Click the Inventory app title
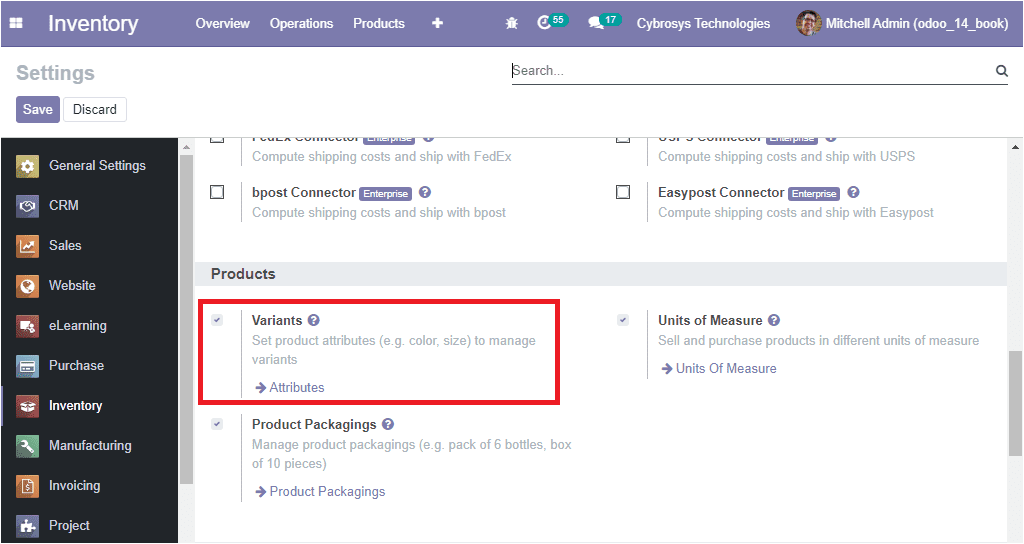 (93, 24)
